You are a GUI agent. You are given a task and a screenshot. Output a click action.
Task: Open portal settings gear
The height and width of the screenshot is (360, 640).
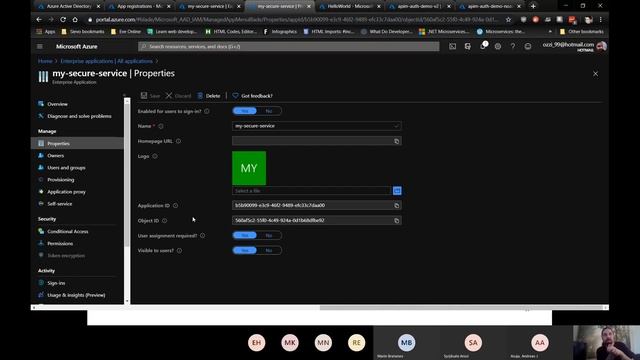click(x=498, y=47)
